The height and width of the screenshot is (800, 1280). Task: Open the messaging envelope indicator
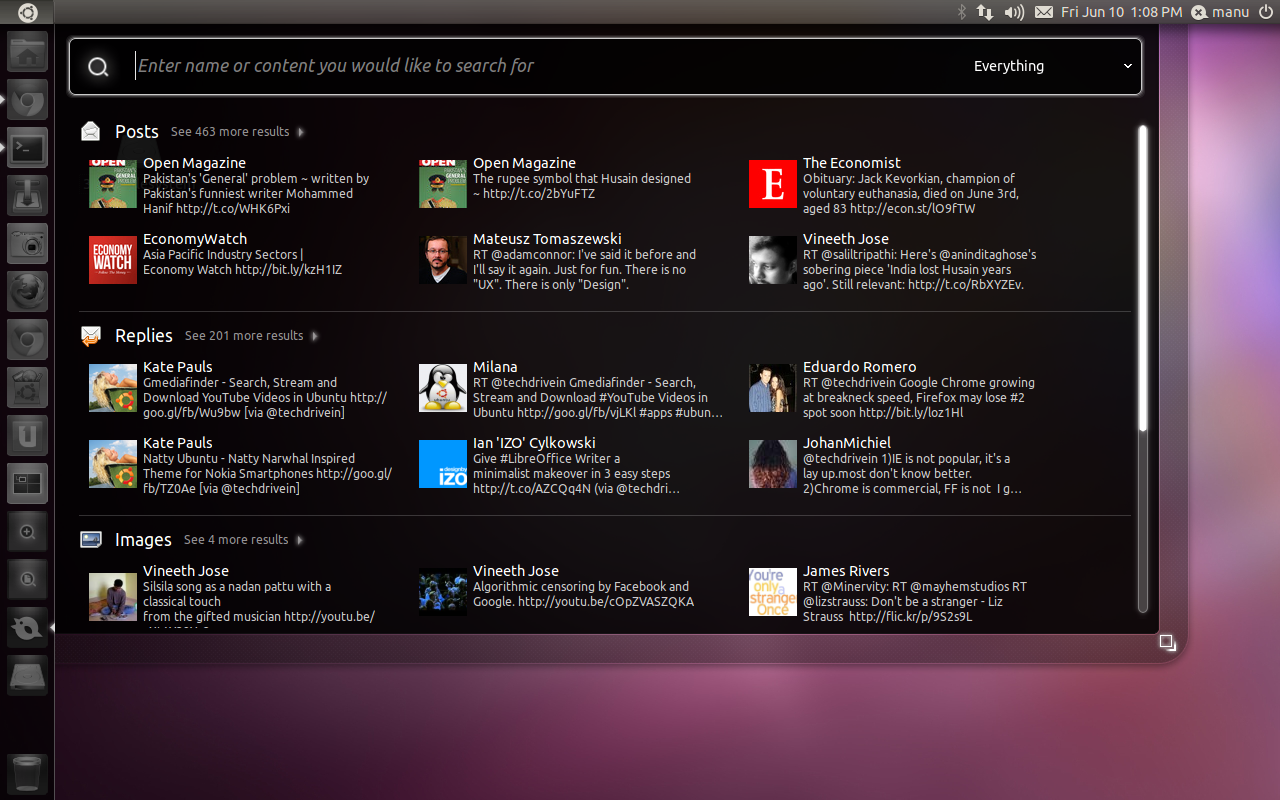pyautogui.click(x=1044, y=12)
